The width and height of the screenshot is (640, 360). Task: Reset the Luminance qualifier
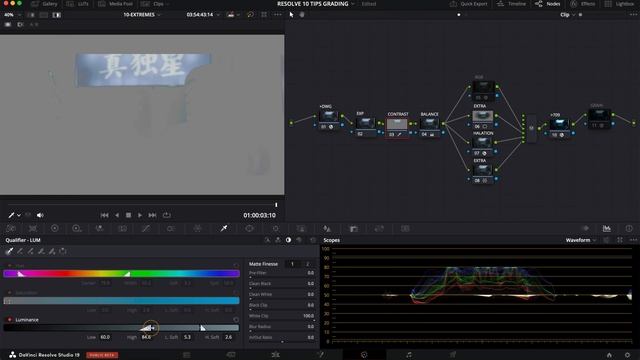[x=236, y=320]
